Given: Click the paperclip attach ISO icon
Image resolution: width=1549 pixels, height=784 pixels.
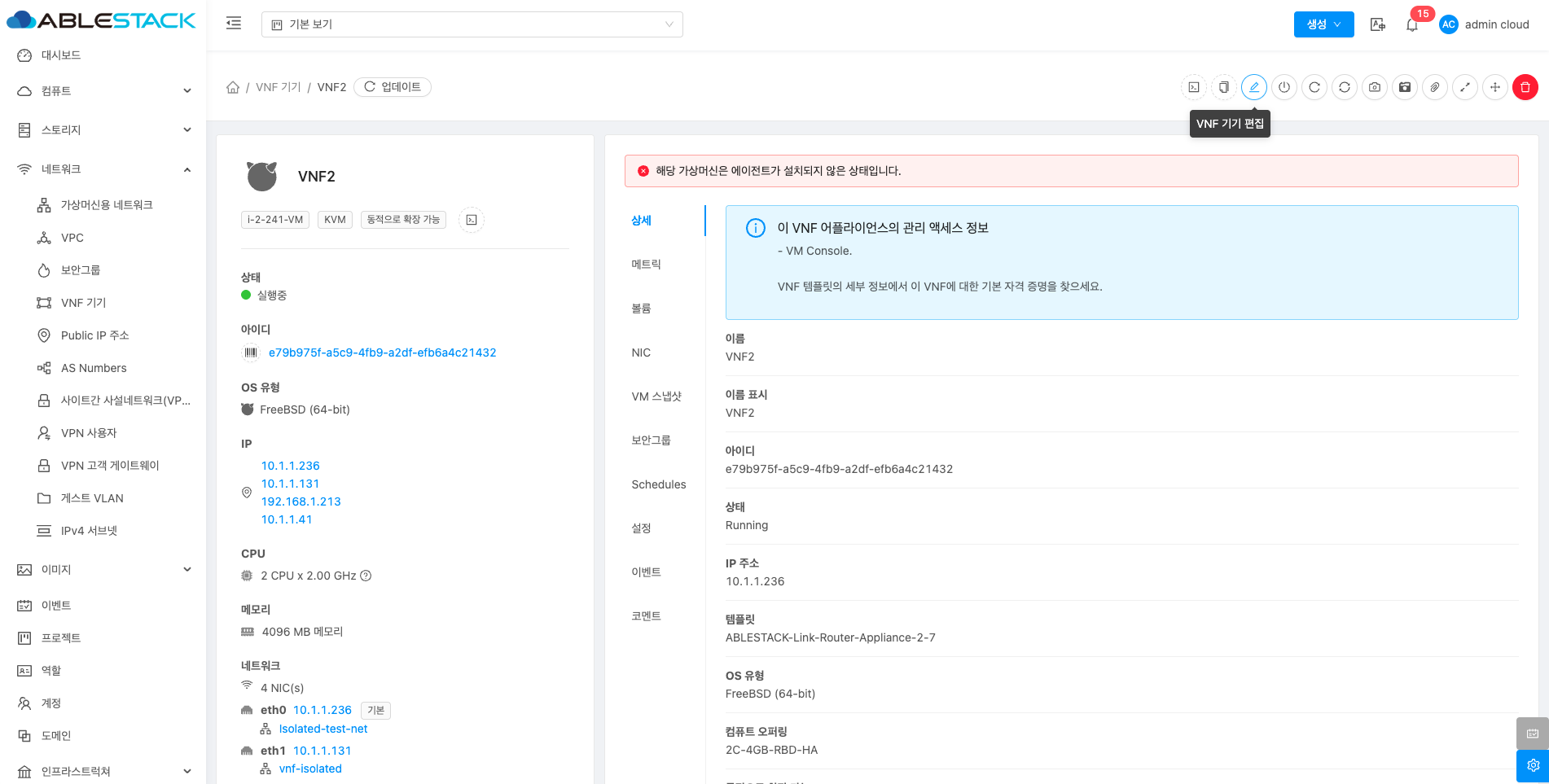Looking at the screenshot, I should click(1434, 87).
